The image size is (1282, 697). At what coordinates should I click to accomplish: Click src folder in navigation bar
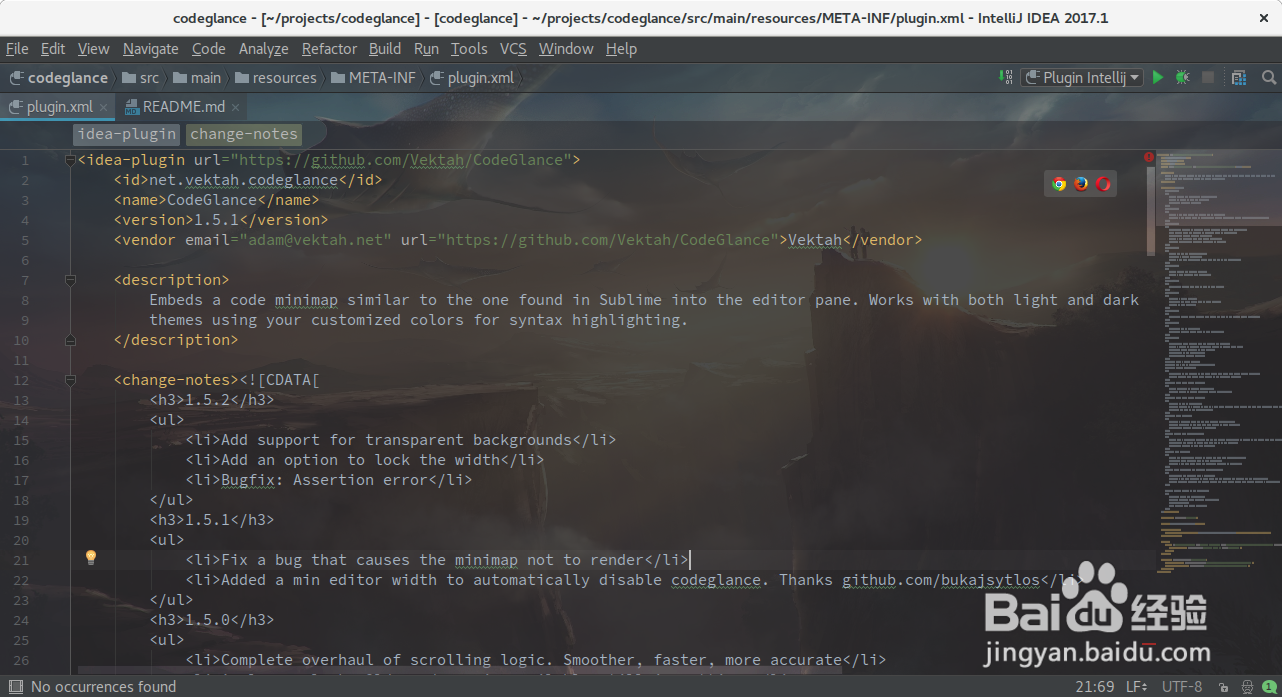point(141,77)
